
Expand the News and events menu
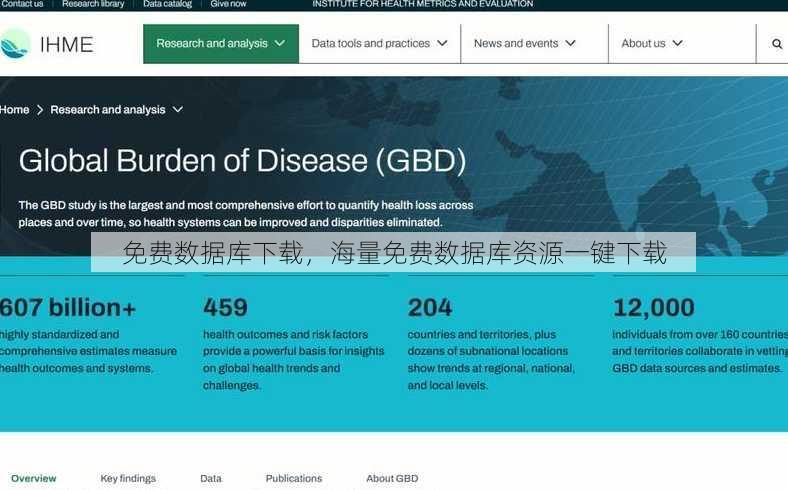(x=525, y=44)
